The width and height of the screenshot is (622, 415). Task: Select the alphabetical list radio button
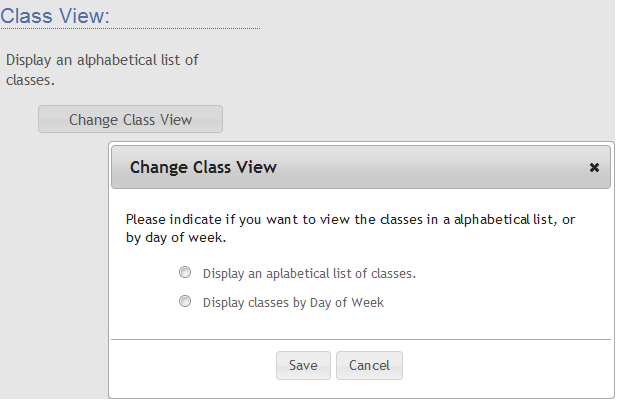point(184,272)
